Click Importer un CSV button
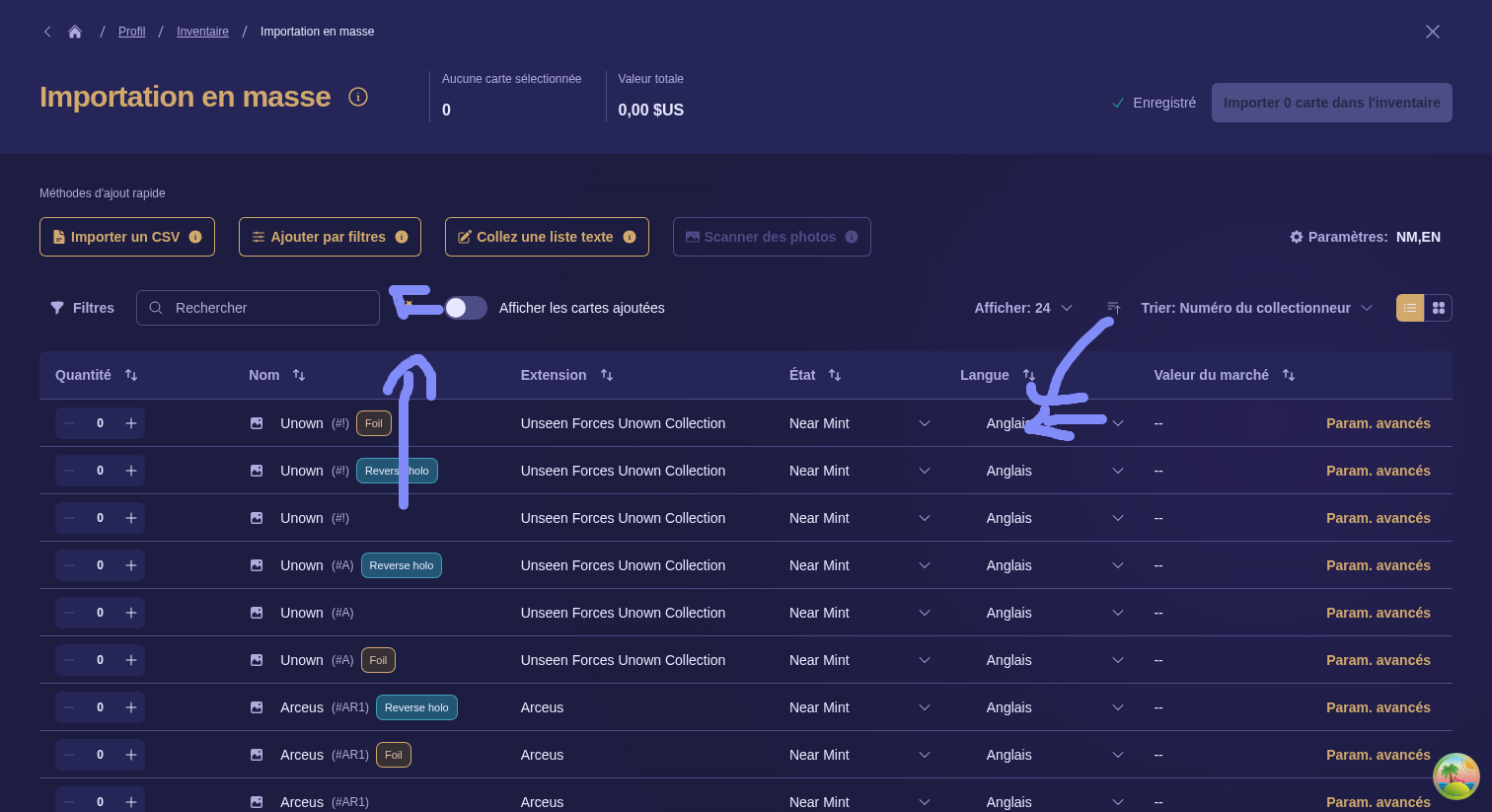This screenshot has width=1492, height=812. [x=127, y=237]
